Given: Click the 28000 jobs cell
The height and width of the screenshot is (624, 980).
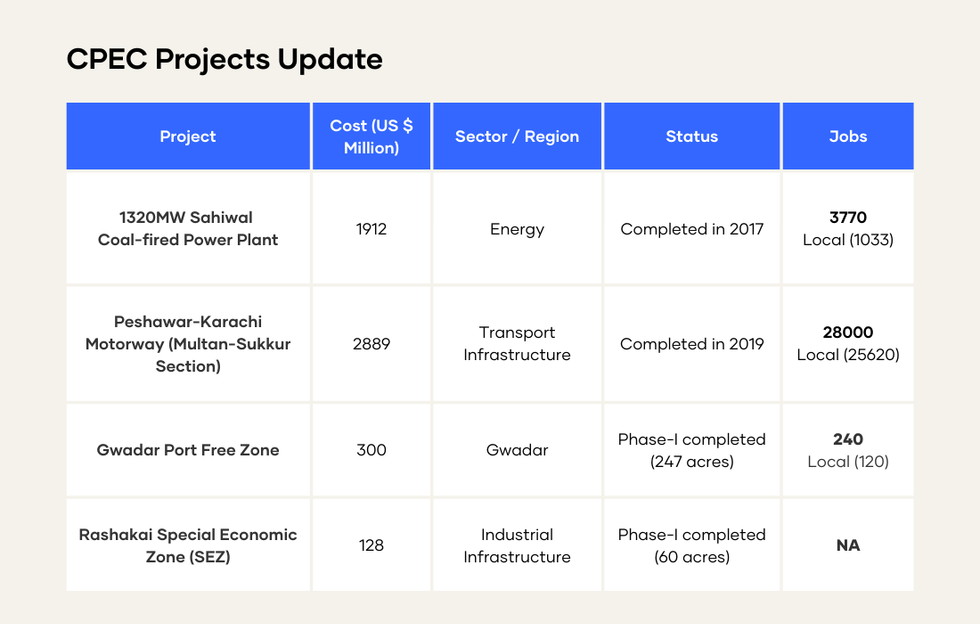Looking at the screenshot, I should pyautogui.click(x=848, y=344).
